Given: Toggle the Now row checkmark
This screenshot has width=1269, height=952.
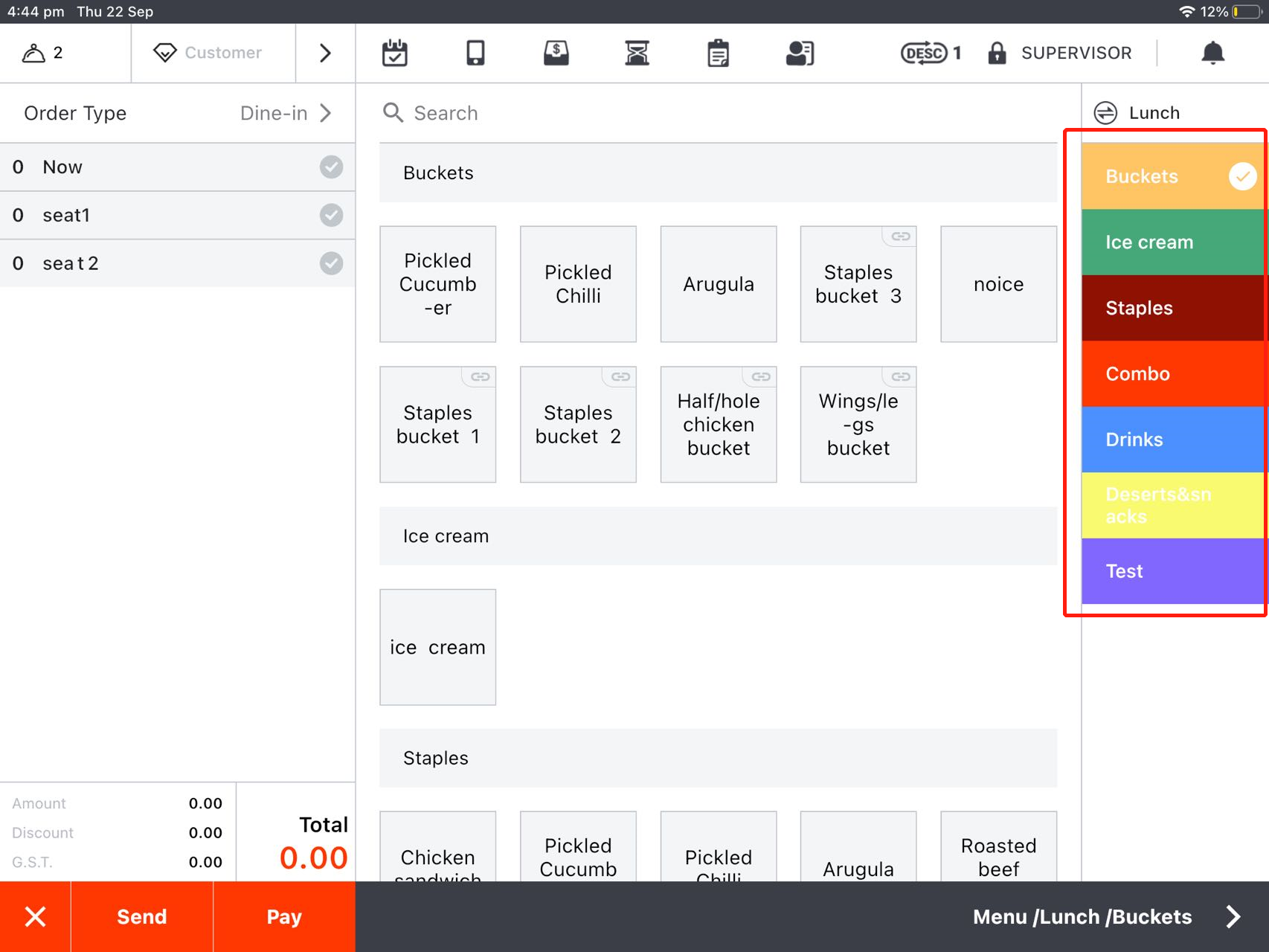Looking at the screenshot, I should click(x=331, y=167).
